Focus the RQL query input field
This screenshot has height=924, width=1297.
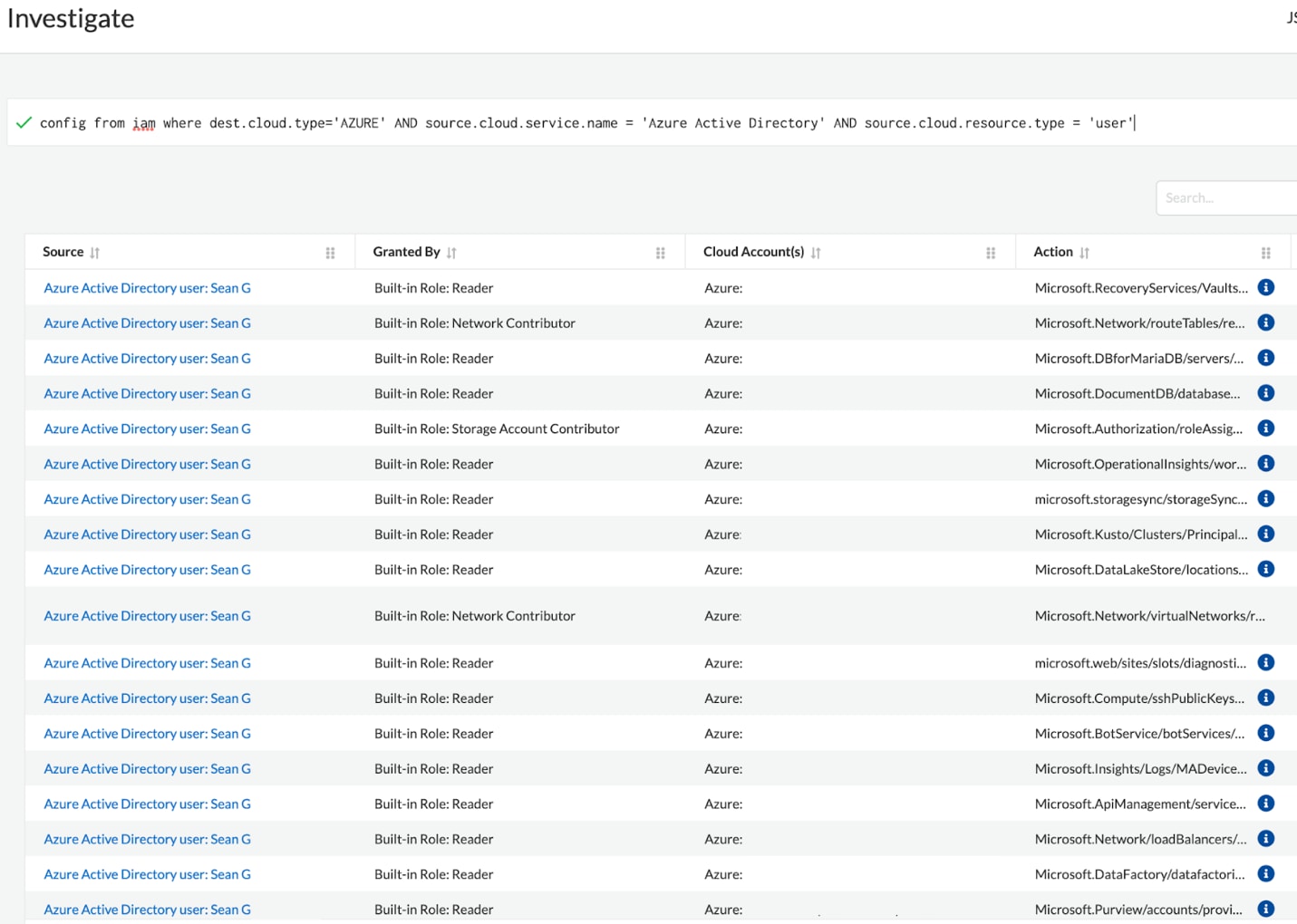[653, 122]
